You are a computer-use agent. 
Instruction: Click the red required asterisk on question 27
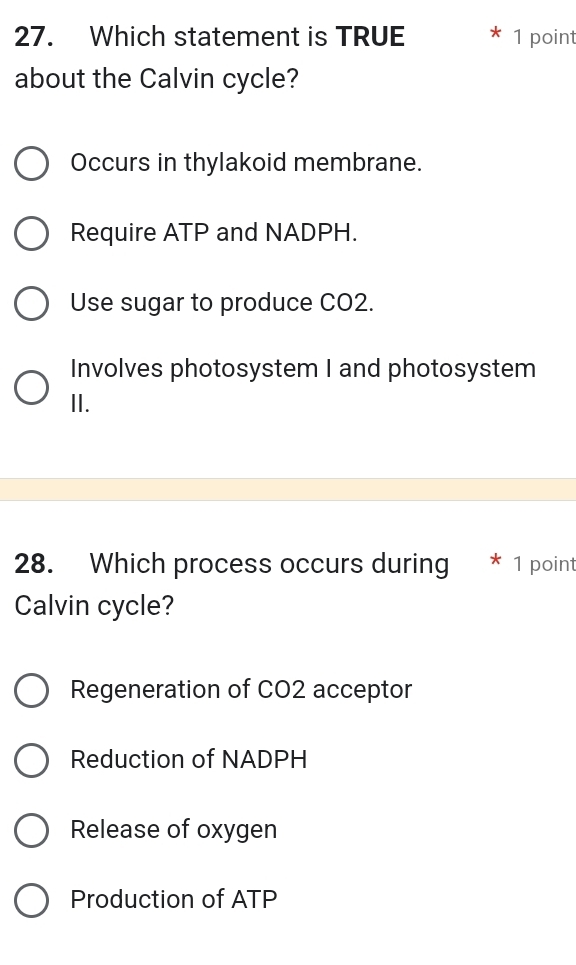coord(496,36)
